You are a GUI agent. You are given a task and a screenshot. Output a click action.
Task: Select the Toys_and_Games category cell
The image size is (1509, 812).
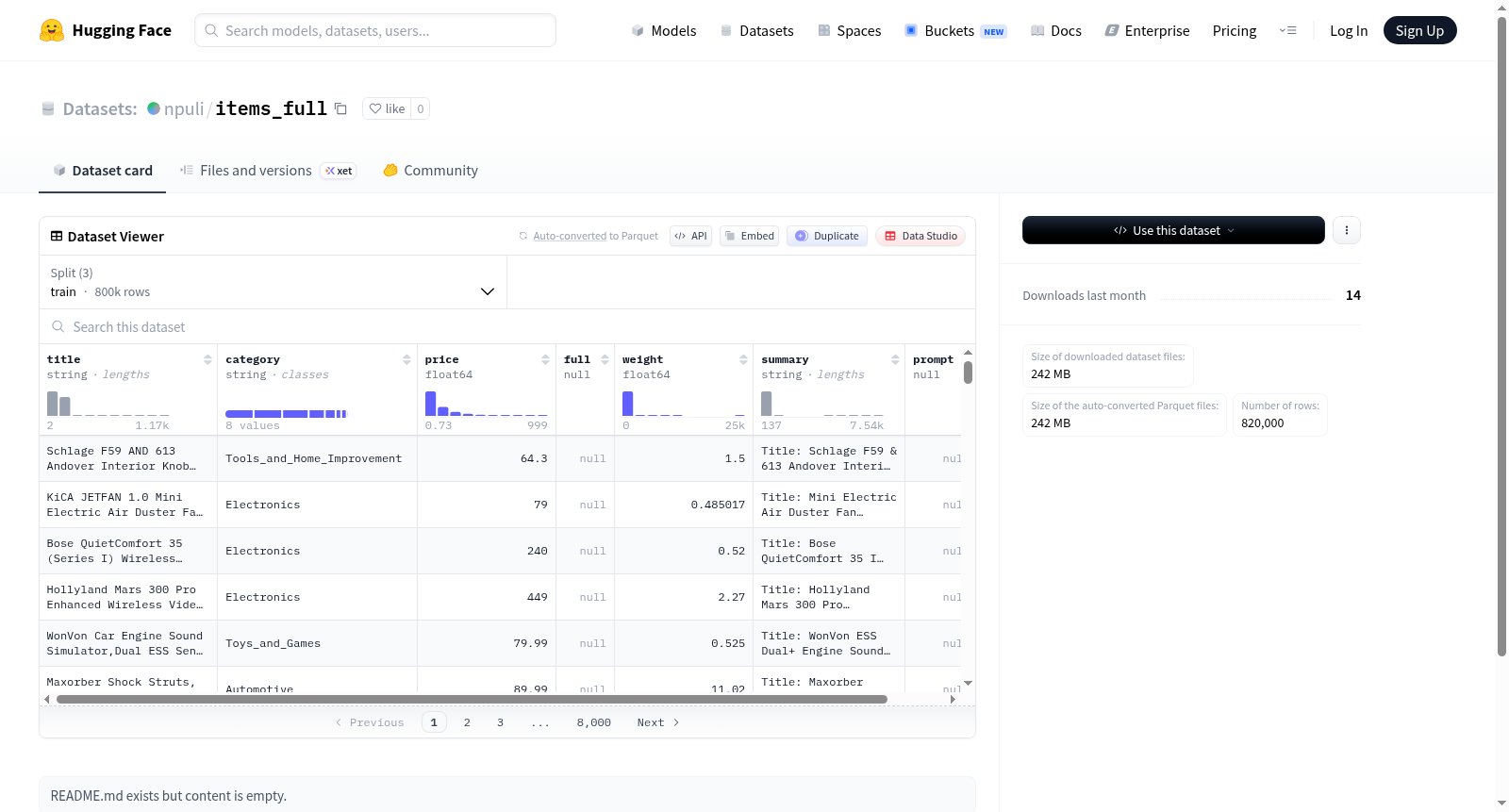tap(317, 643)
